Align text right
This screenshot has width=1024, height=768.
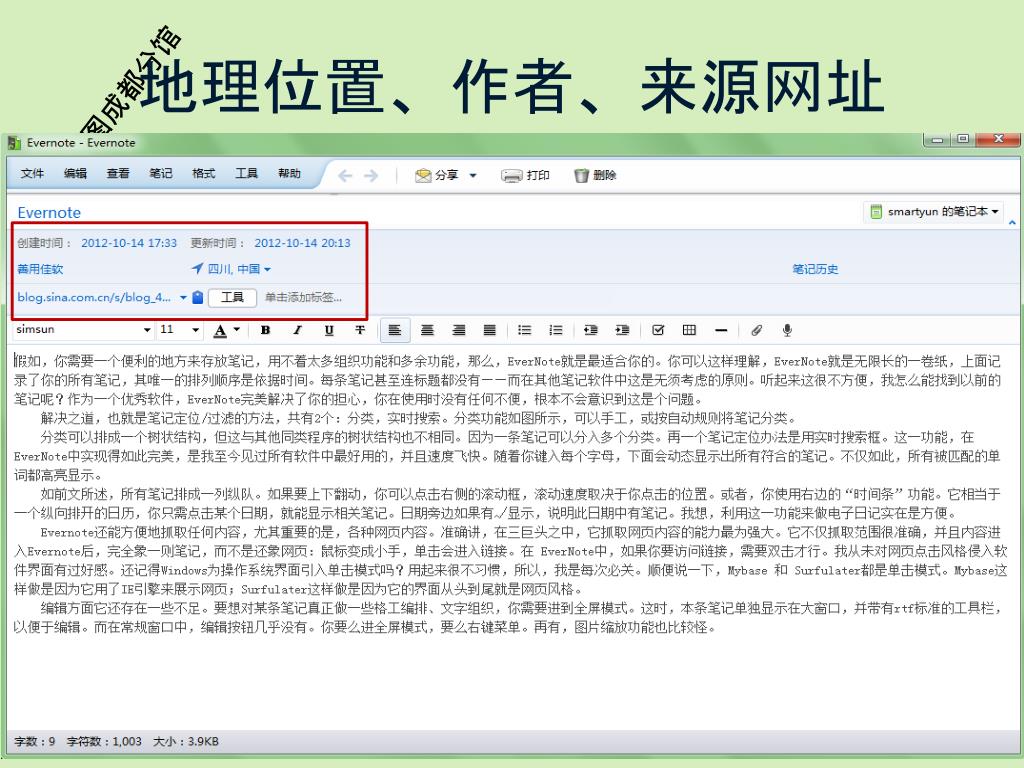pyautogui.click(x=459, y=330)
